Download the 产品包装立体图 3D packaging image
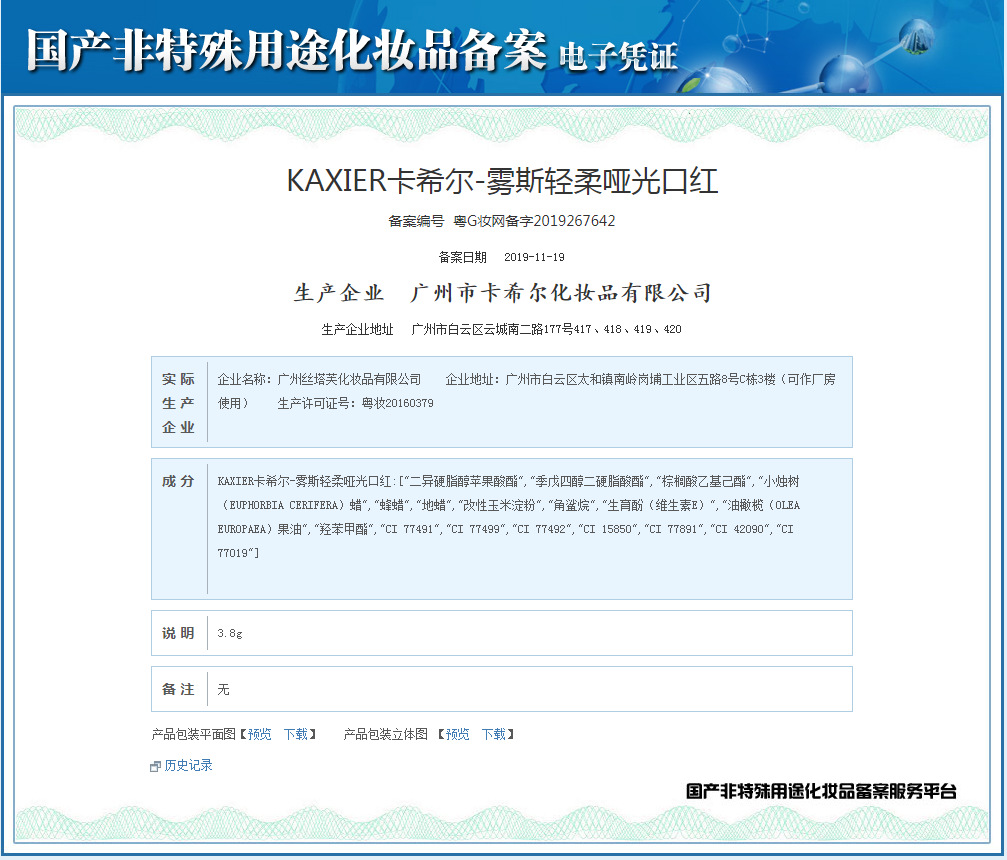Viewport: 1007px width, 860px height. pos(494,734)
